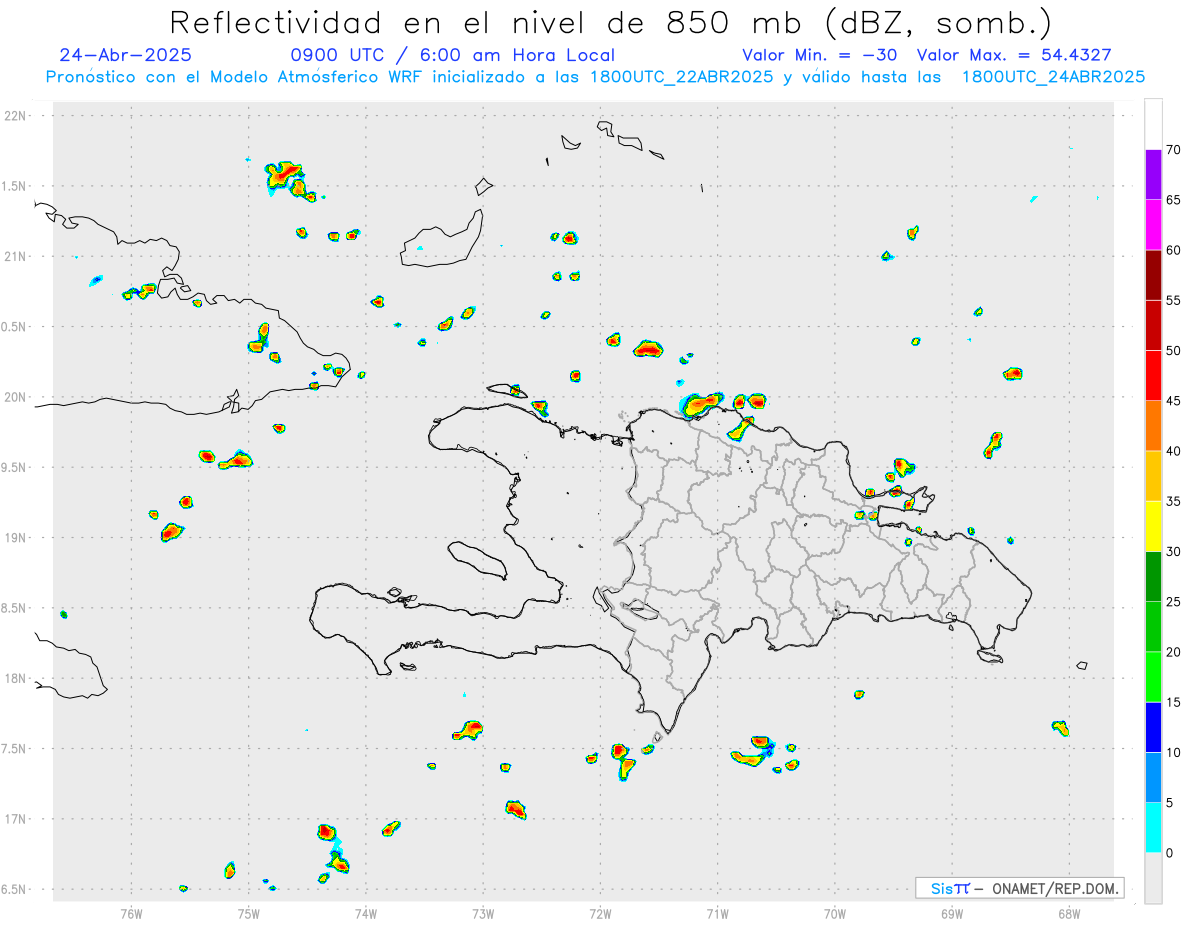Viewport: 1200px width, 927px height.
Task: Click the grey below-zero colorbar segment
Action: point(1153,878)
